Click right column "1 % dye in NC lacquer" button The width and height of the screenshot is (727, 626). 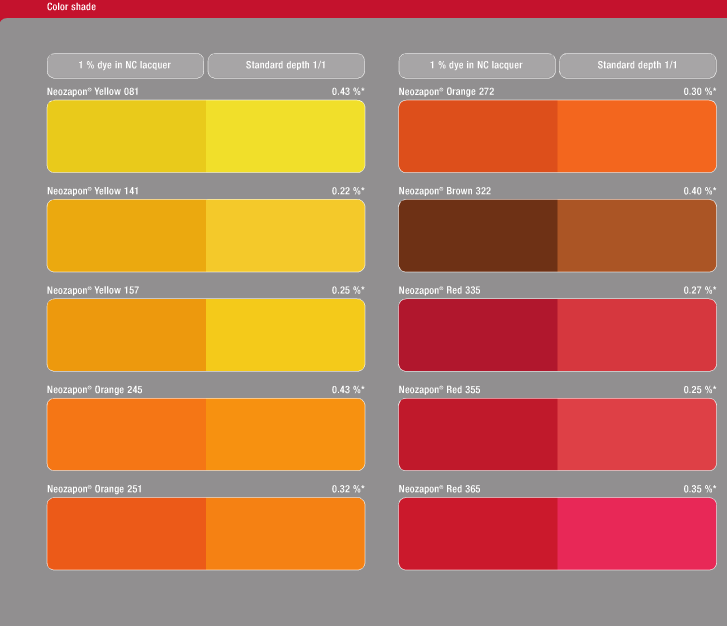(x=477, y=66)
